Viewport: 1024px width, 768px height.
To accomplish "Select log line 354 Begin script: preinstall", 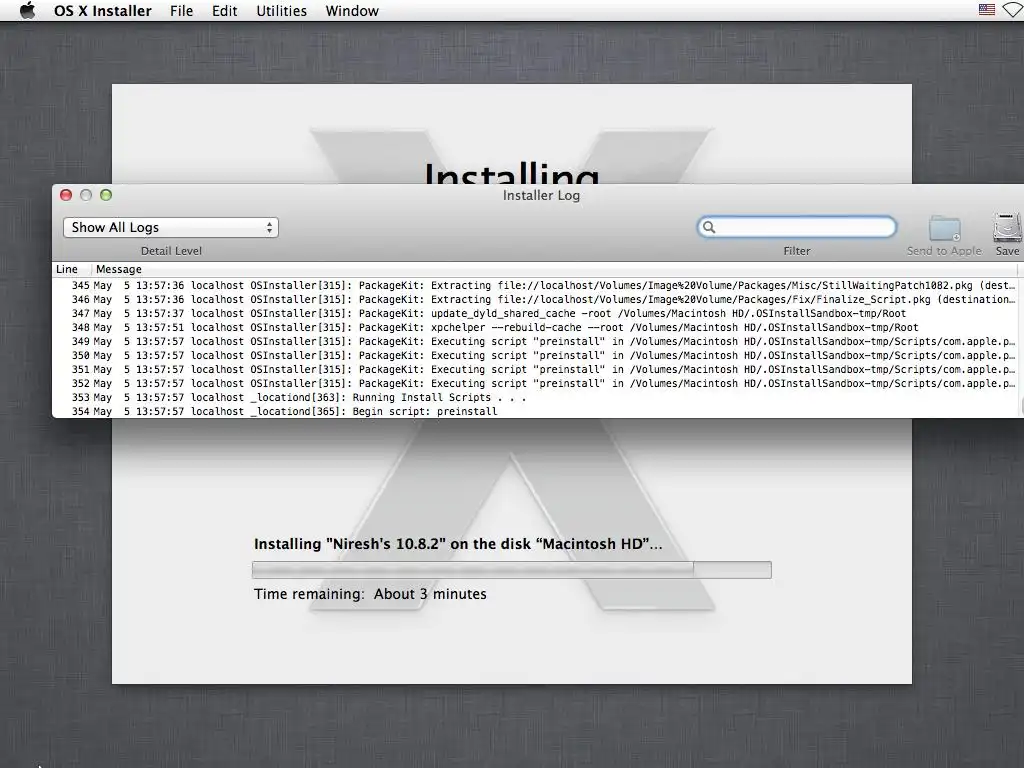I will click(536, 411).
